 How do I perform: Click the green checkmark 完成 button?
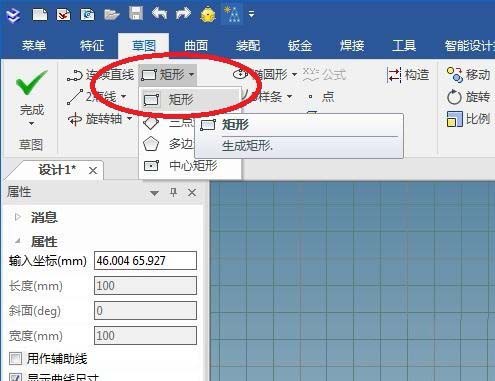pyautogui.click(x=32, y=82)
